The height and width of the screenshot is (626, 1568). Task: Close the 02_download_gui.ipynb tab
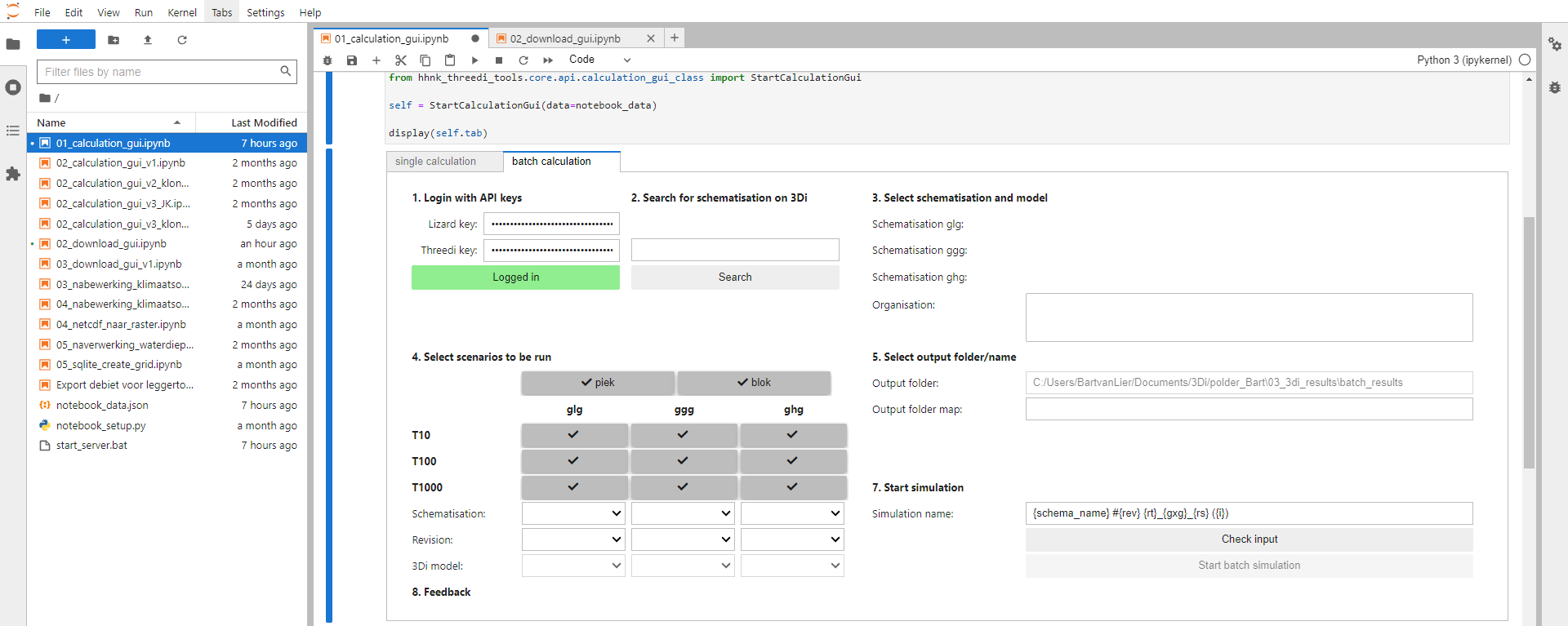click(x=651, y=38)
